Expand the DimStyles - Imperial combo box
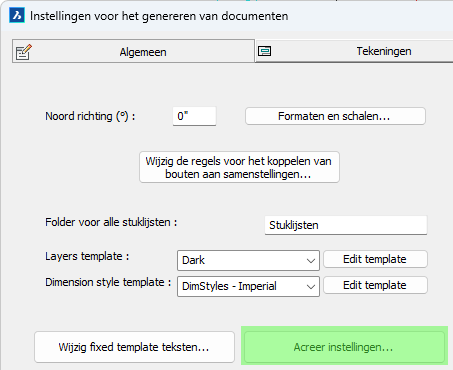 pos(248,286)
